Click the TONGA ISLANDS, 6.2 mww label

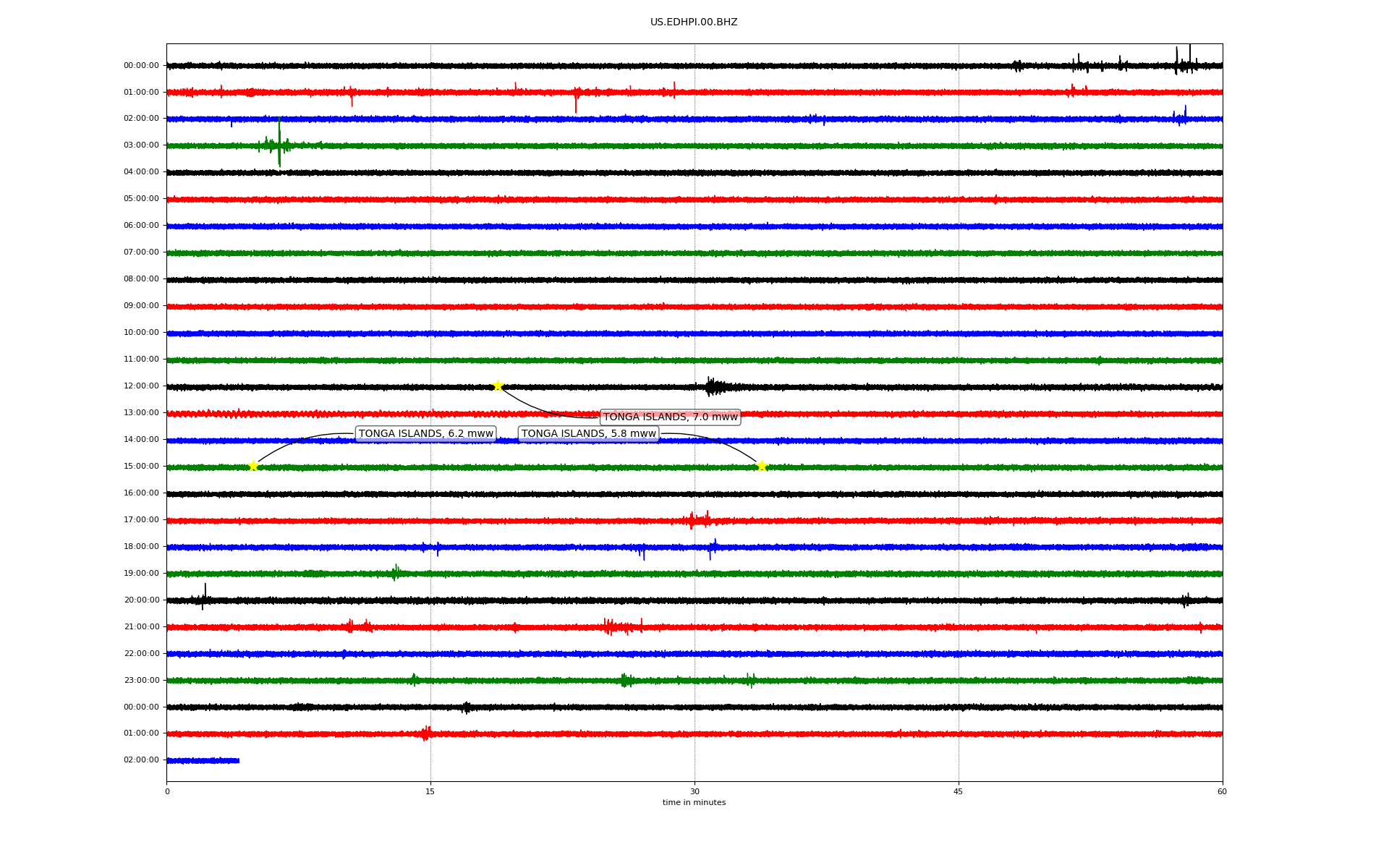[x=425, y=434]
